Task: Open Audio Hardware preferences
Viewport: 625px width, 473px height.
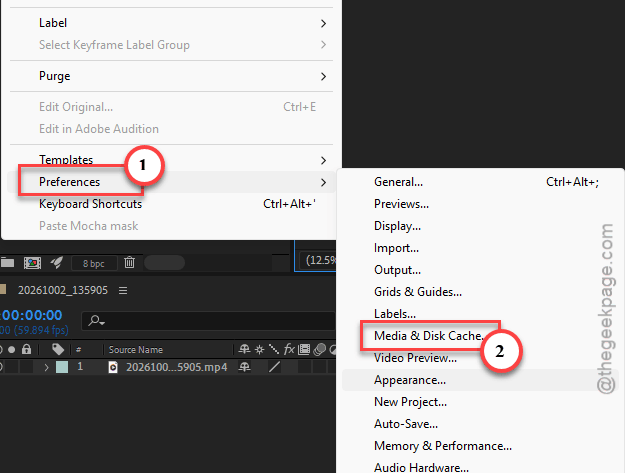Action: 480,466
